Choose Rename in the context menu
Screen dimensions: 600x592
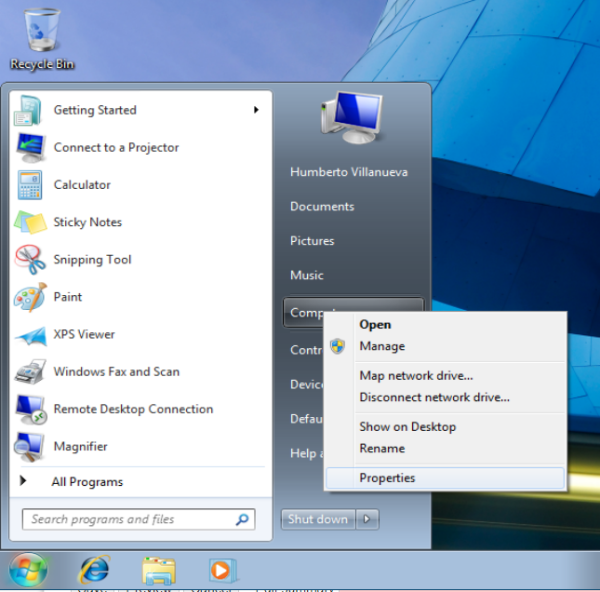[x=445, y=448]
